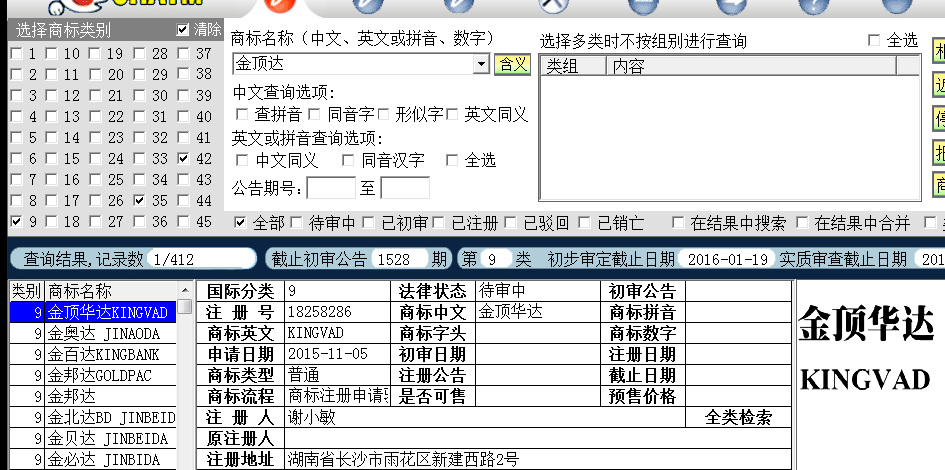Click the ending 公告期号 input box
This screenshot has height=470, width=945.
tap(405, 188)
